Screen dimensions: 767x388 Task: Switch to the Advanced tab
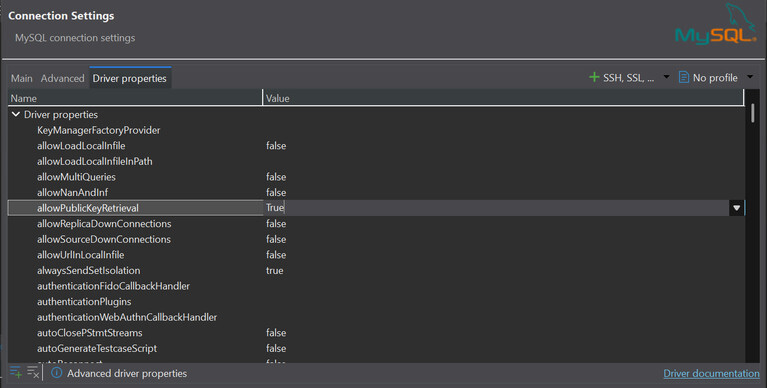coord(63,78)
